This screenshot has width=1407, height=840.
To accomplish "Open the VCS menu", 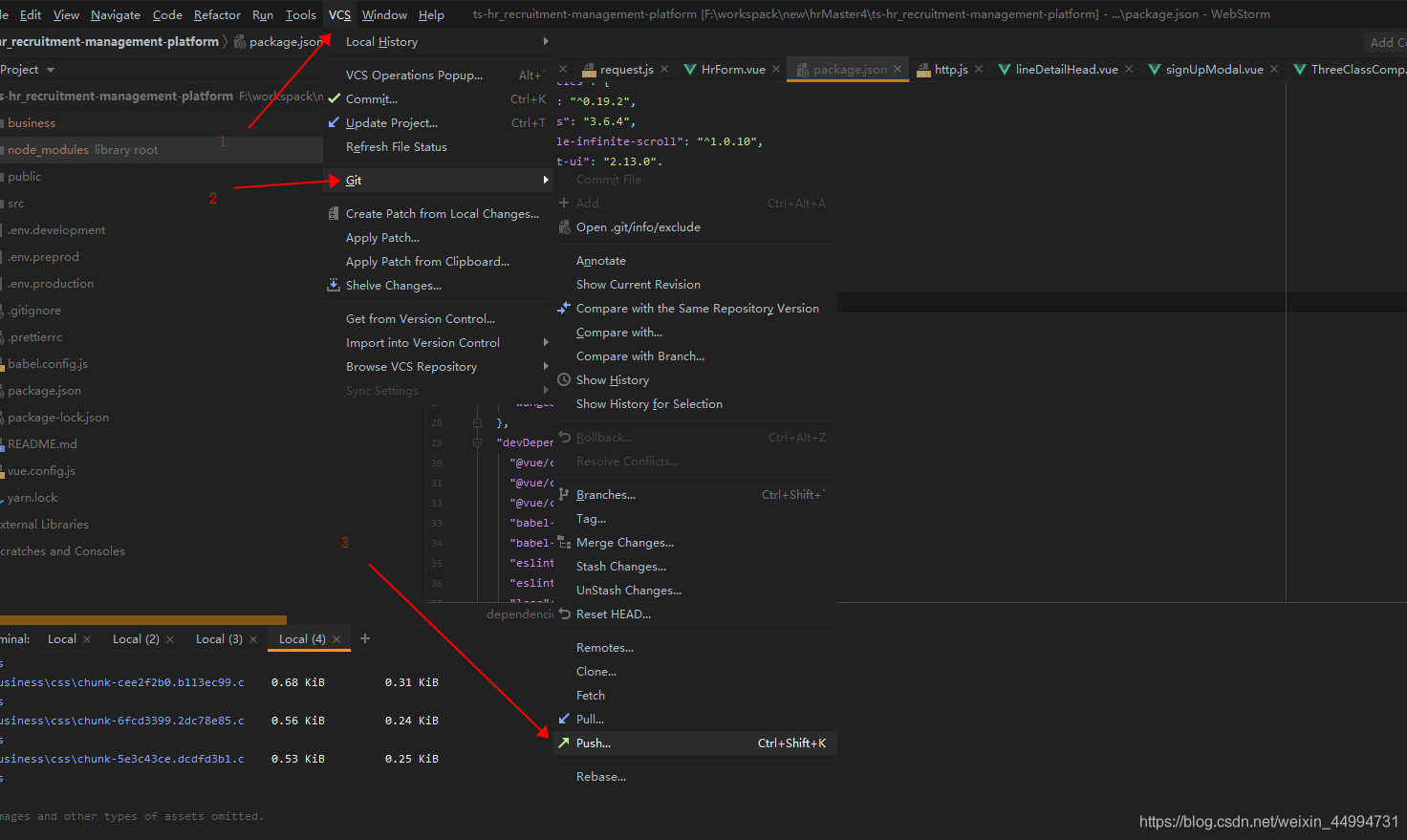I will pyautogui.click(x=339, y=14).
